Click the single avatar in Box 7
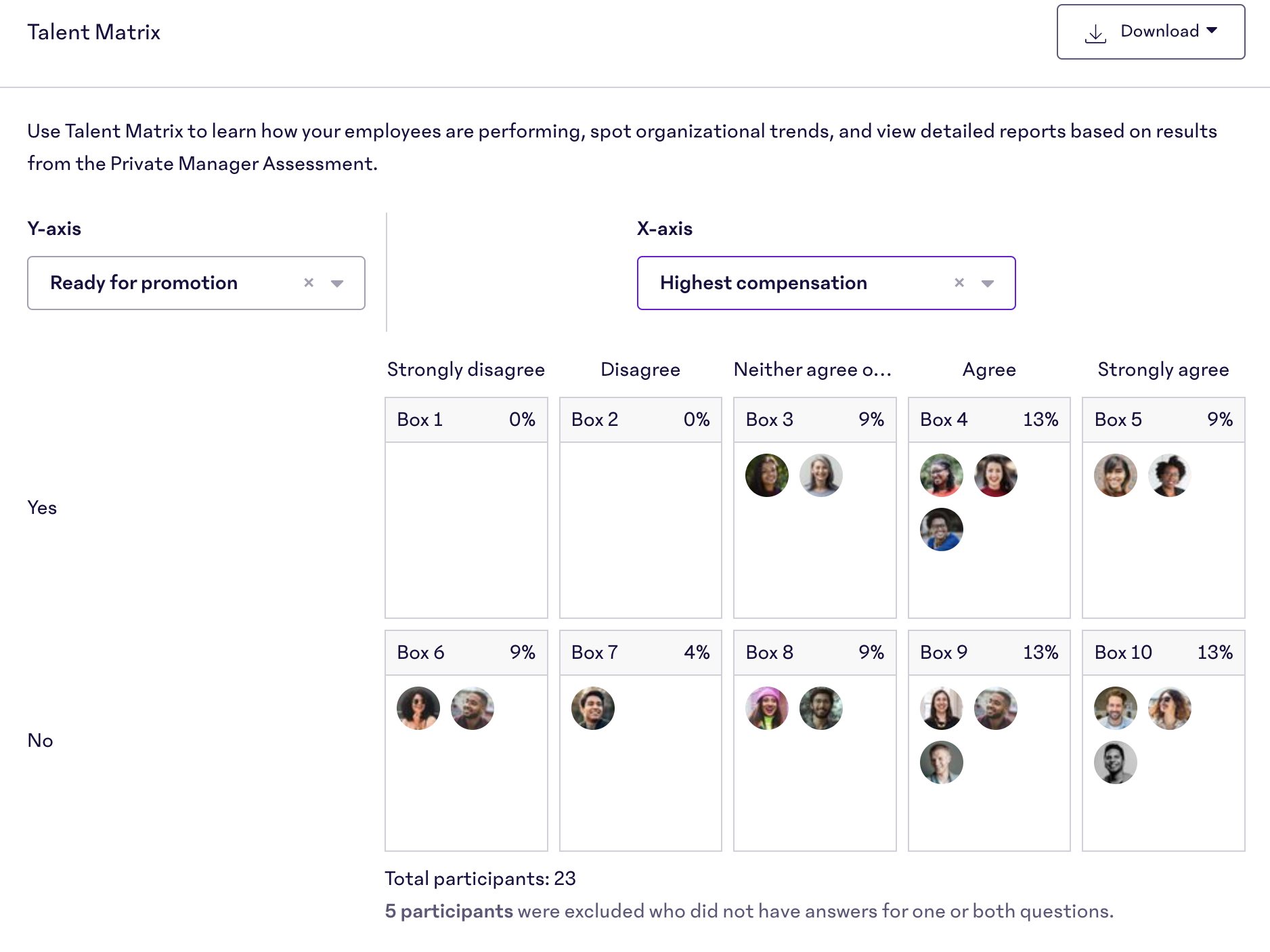Screen dimensions: 1270x952 coord(592,708)
